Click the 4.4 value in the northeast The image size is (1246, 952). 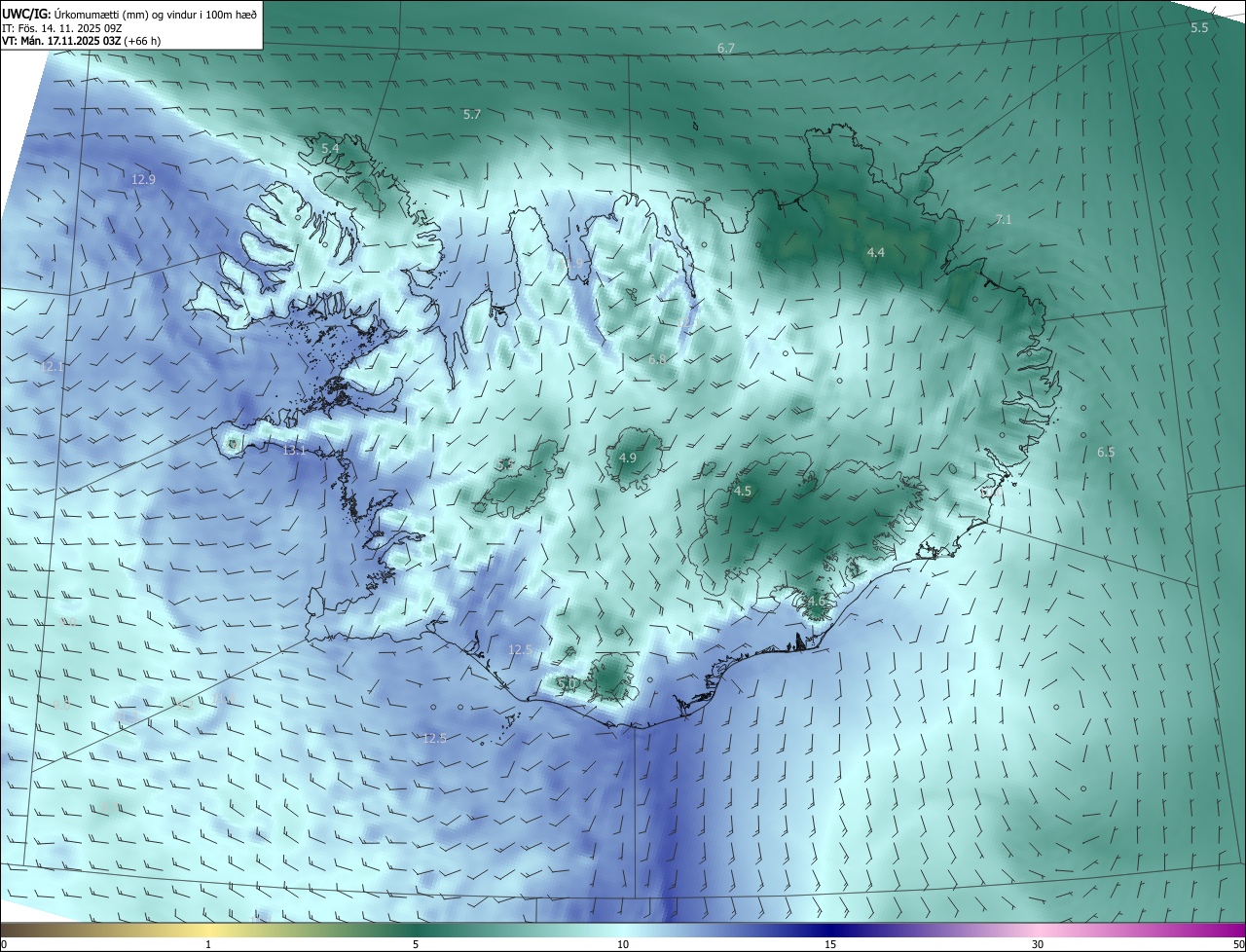click(x=876, y=252)
